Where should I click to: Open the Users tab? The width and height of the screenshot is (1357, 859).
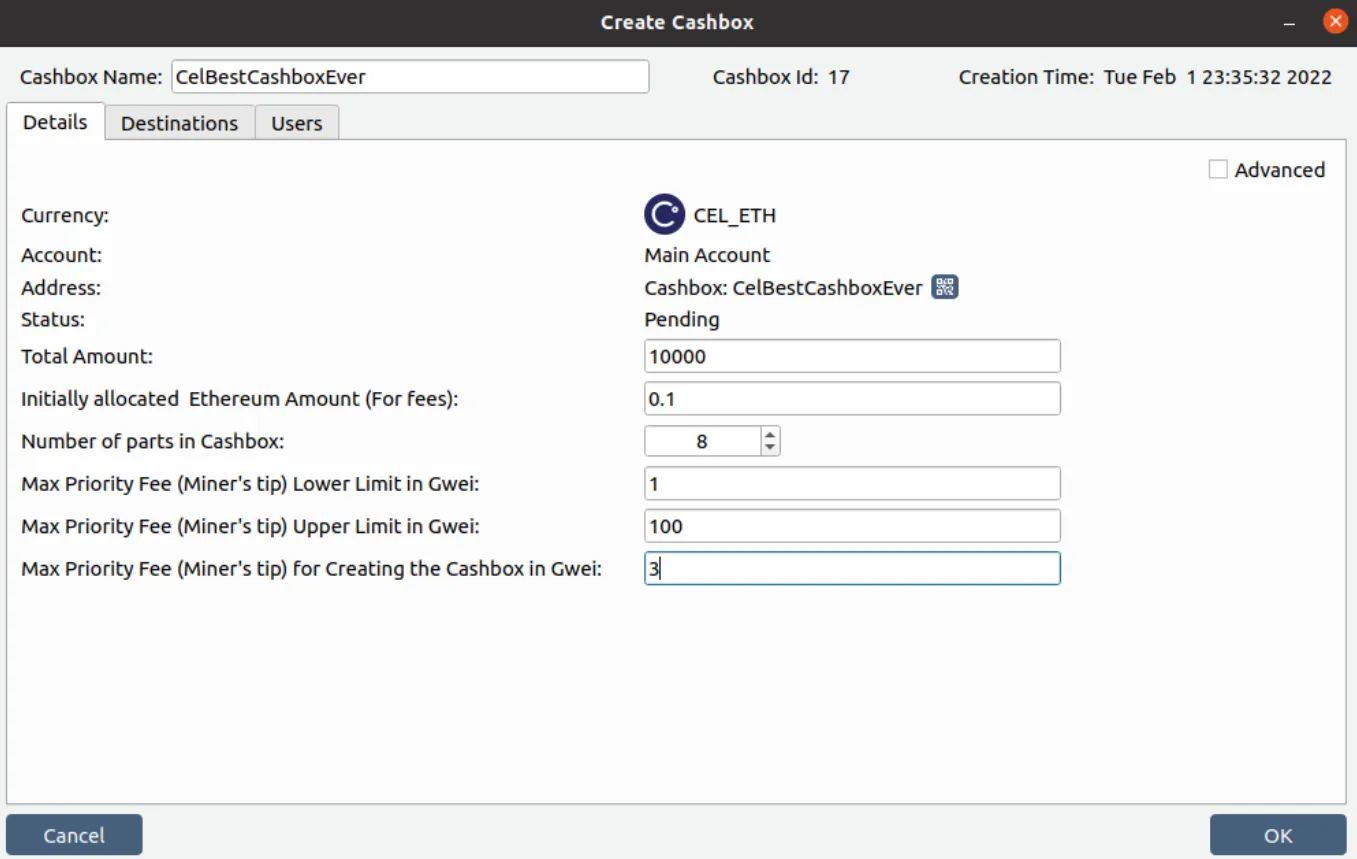tap(297, 123)
